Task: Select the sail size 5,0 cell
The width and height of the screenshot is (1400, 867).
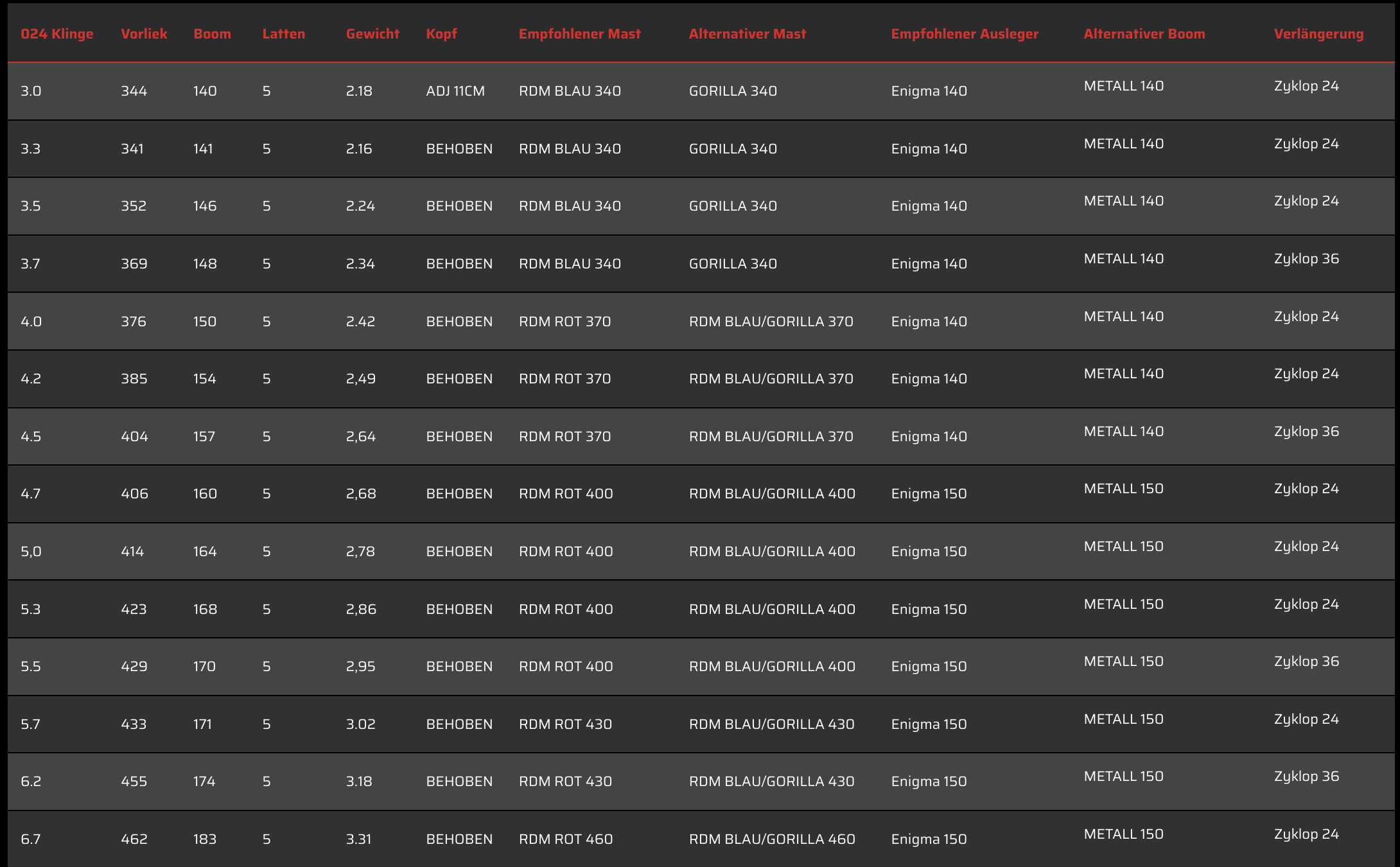Action: point(31,552)
